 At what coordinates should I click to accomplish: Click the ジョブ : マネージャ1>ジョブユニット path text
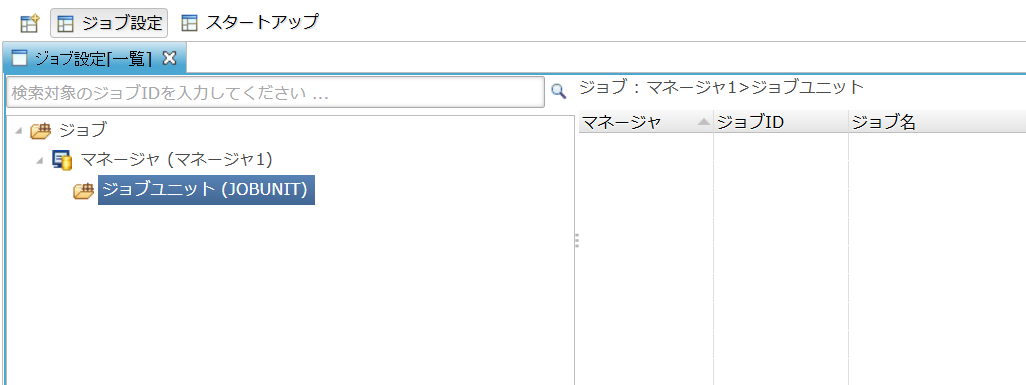click(x=722, y=86)
